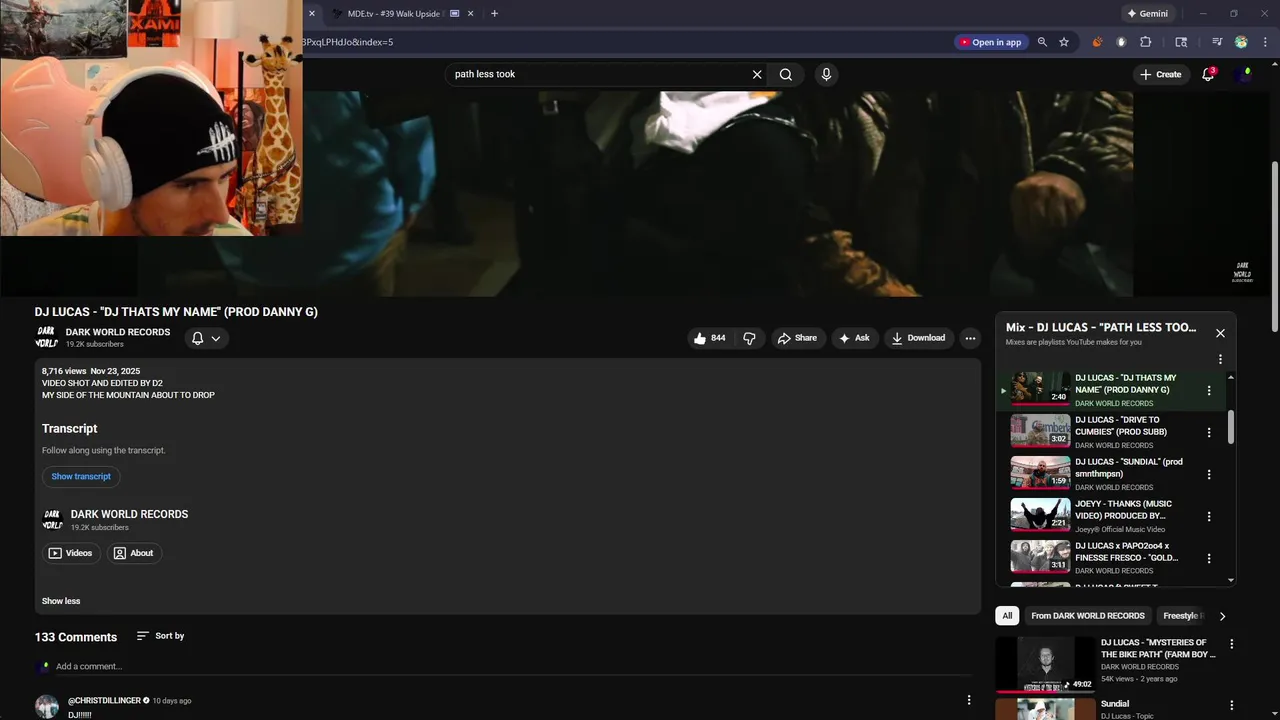Screen dimensions: 1280x720
Task: Open Chrome's three-dot menu
Action: (x=1265, y=42)
